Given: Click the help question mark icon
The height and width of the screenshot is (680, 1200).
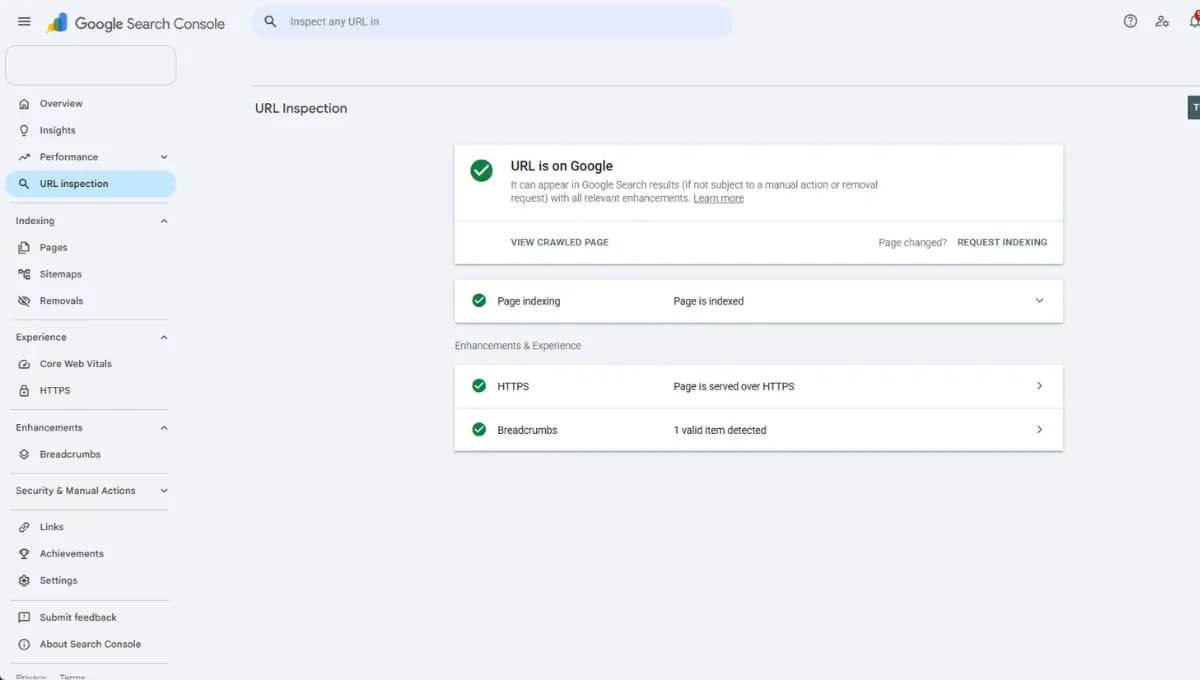Looking at the screenshot, I should click(x=1130, y=21).
